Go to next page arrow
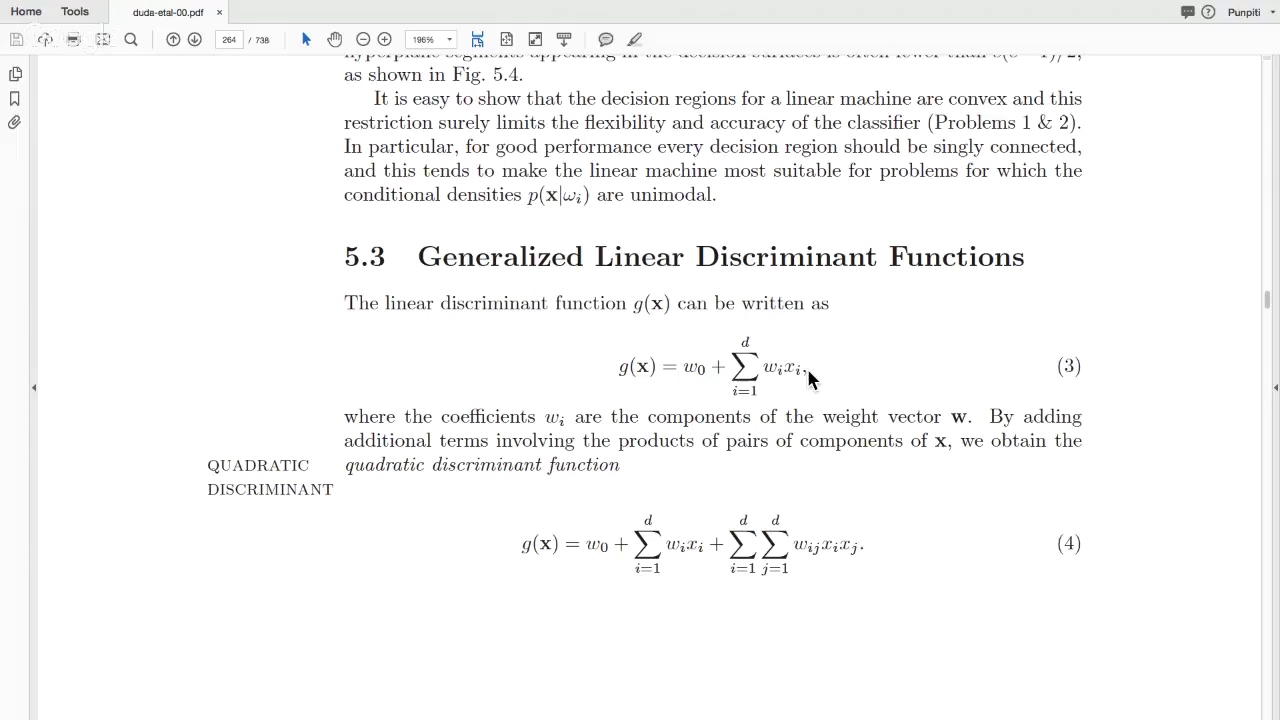Screen dimensions: 1280x720 195,40
